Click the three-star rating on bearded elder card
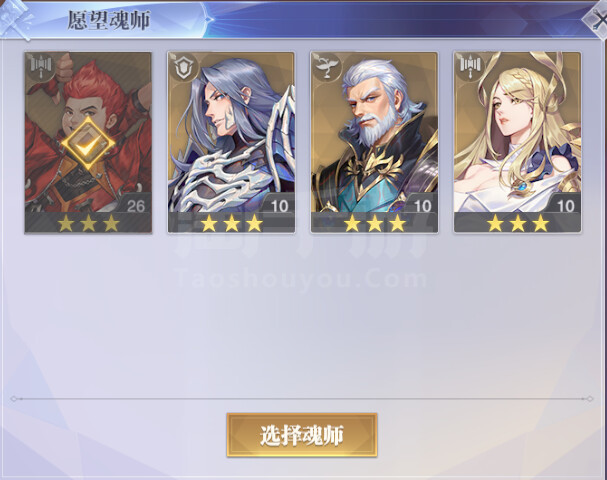607x480 pixels. [374, 223]
